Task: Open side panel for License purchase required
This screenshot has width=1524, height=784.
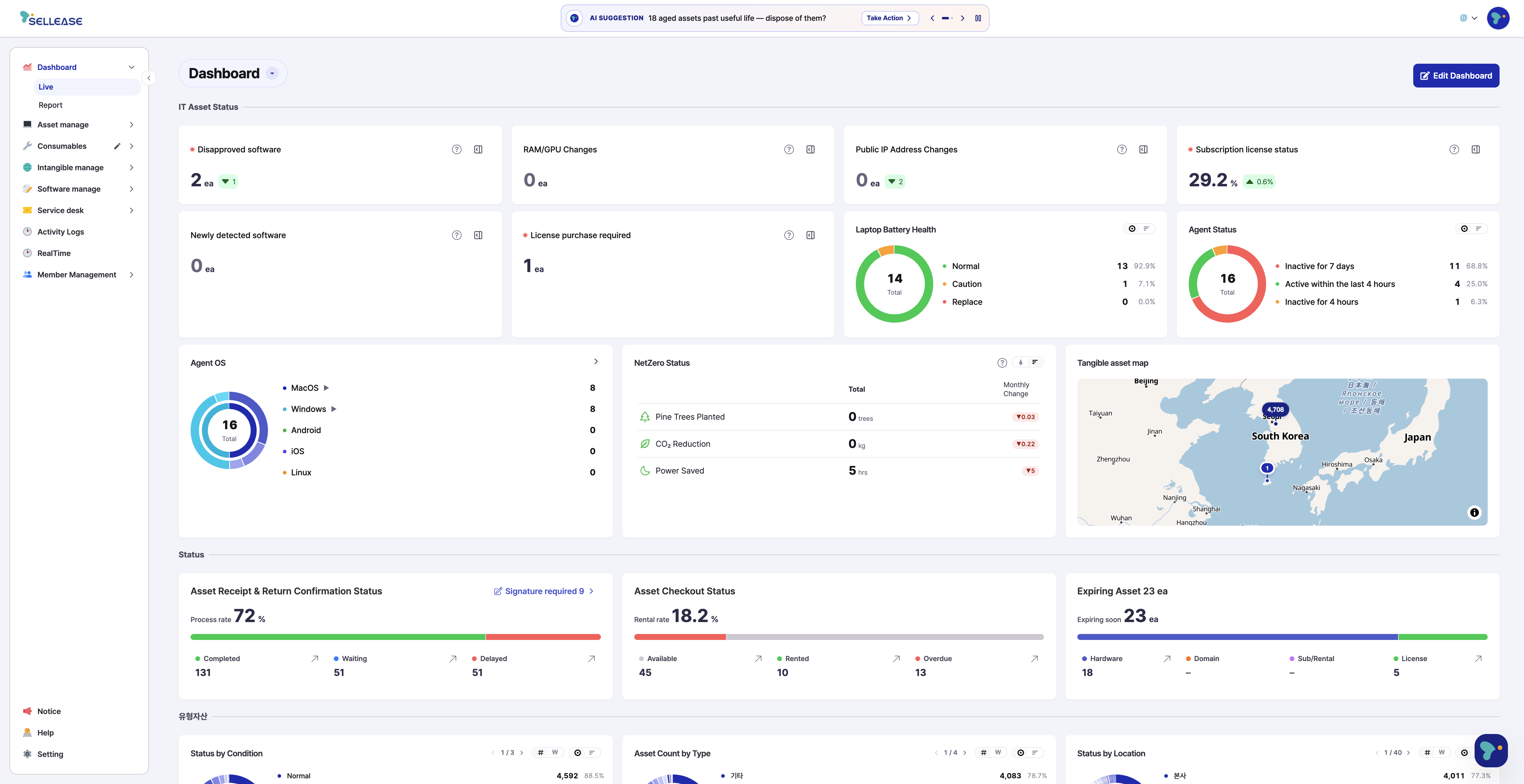Action: (x=811, y=235)
